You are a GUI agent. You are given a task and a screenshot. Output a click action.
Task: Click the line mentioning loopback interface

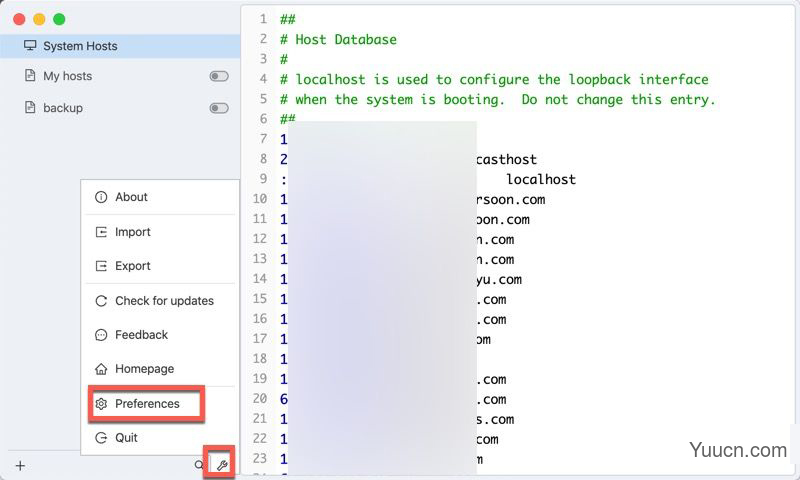tap(494, 80)
